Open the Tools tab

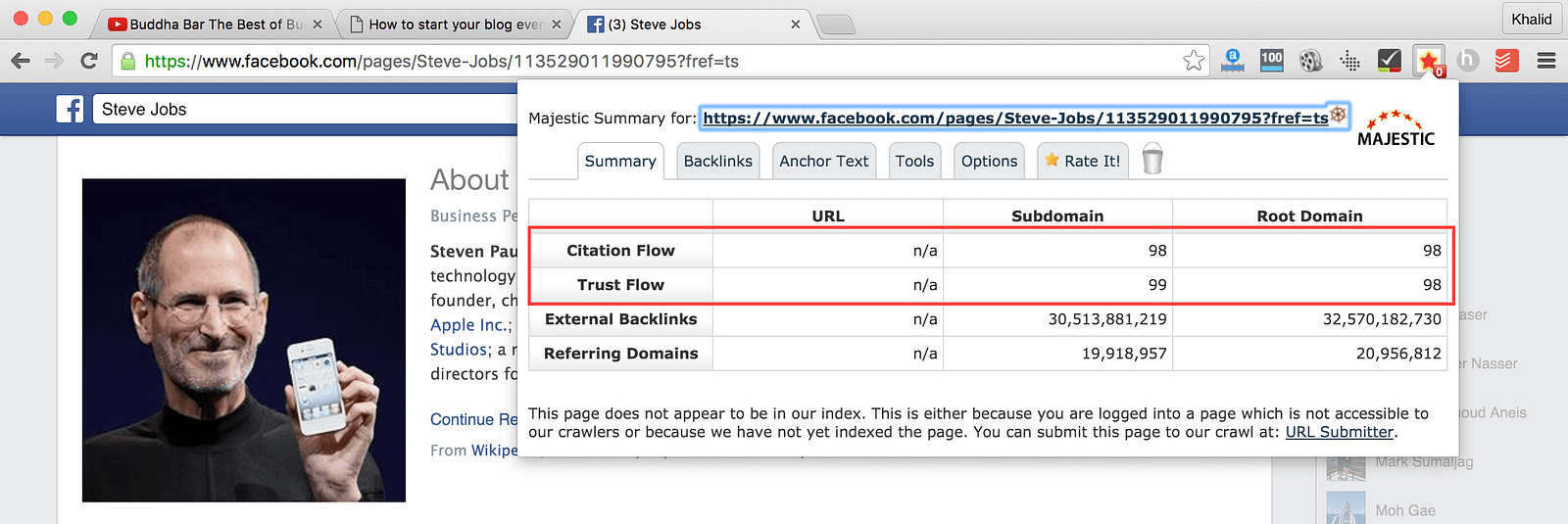point(914,161)
